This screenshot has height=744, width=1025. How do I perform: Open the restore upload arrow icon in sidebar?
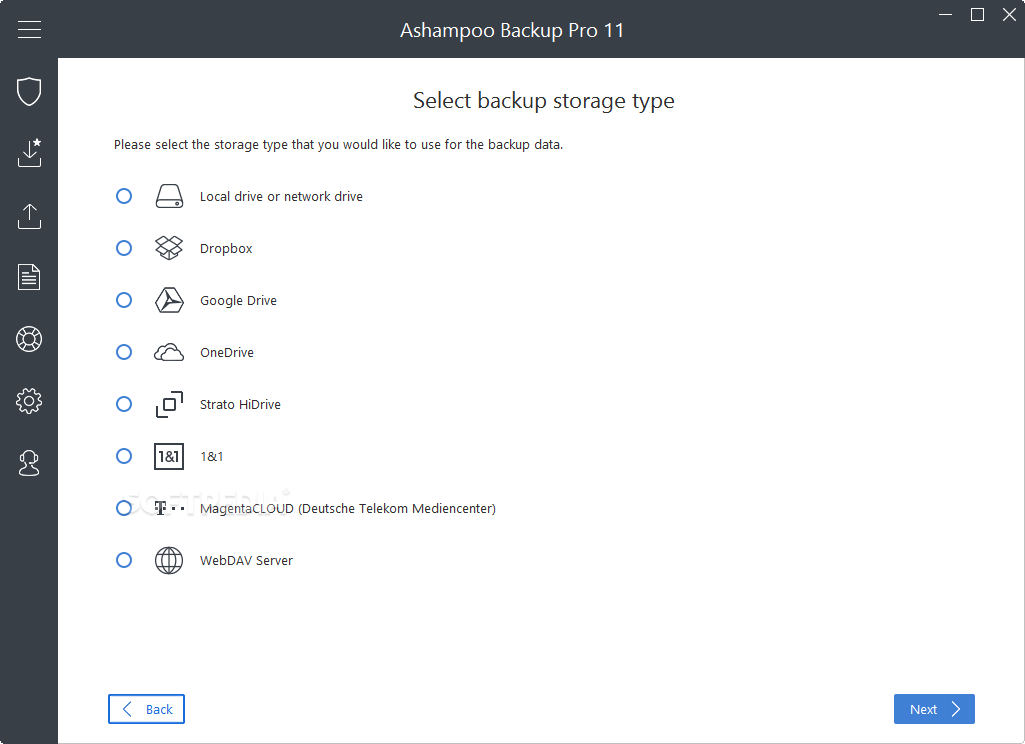pos(29,216)
